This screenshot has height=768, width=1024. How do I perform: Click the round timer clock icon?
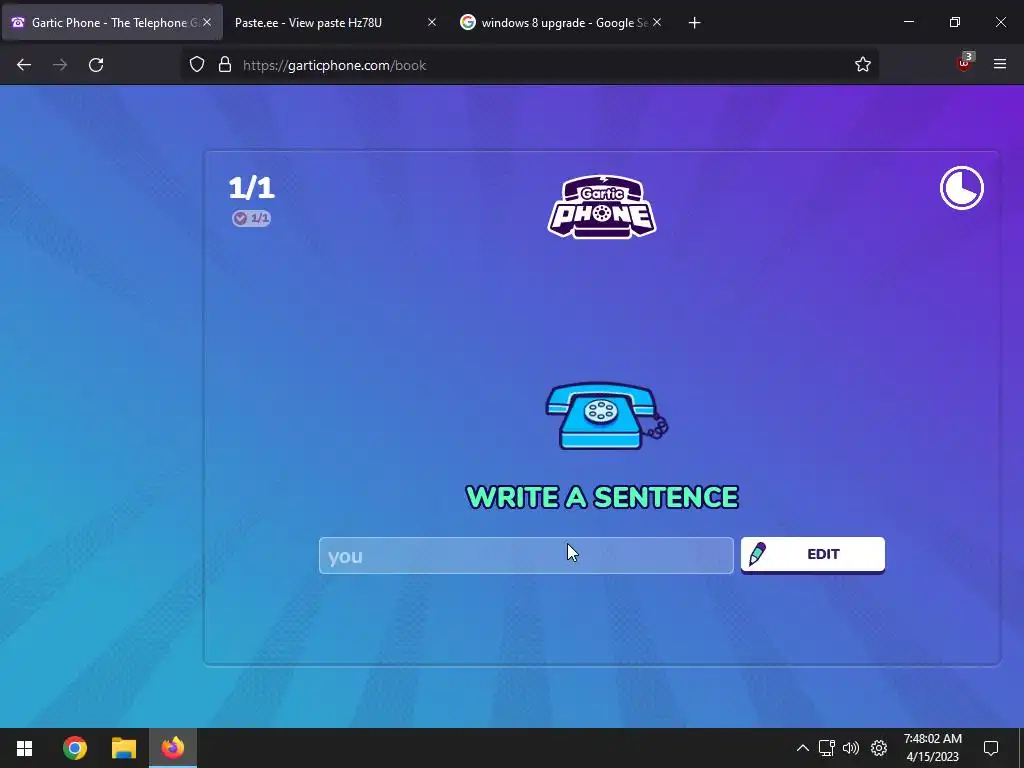(x=961, y=188)
